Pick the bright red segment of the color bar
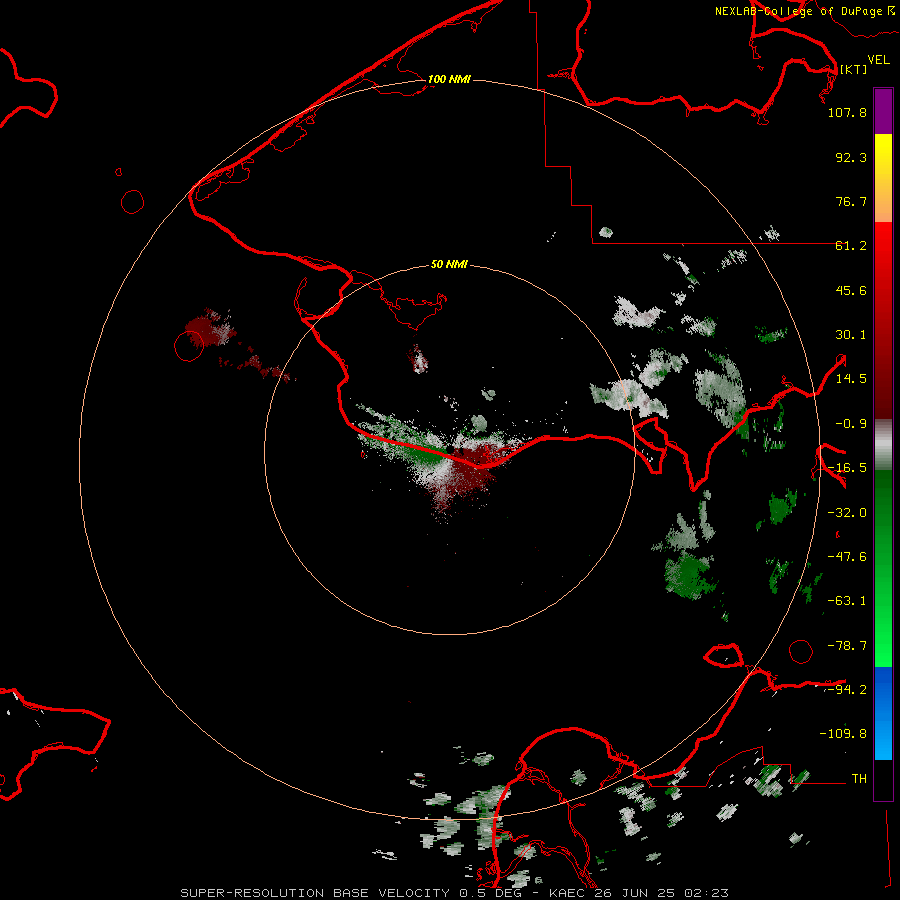 883,320
